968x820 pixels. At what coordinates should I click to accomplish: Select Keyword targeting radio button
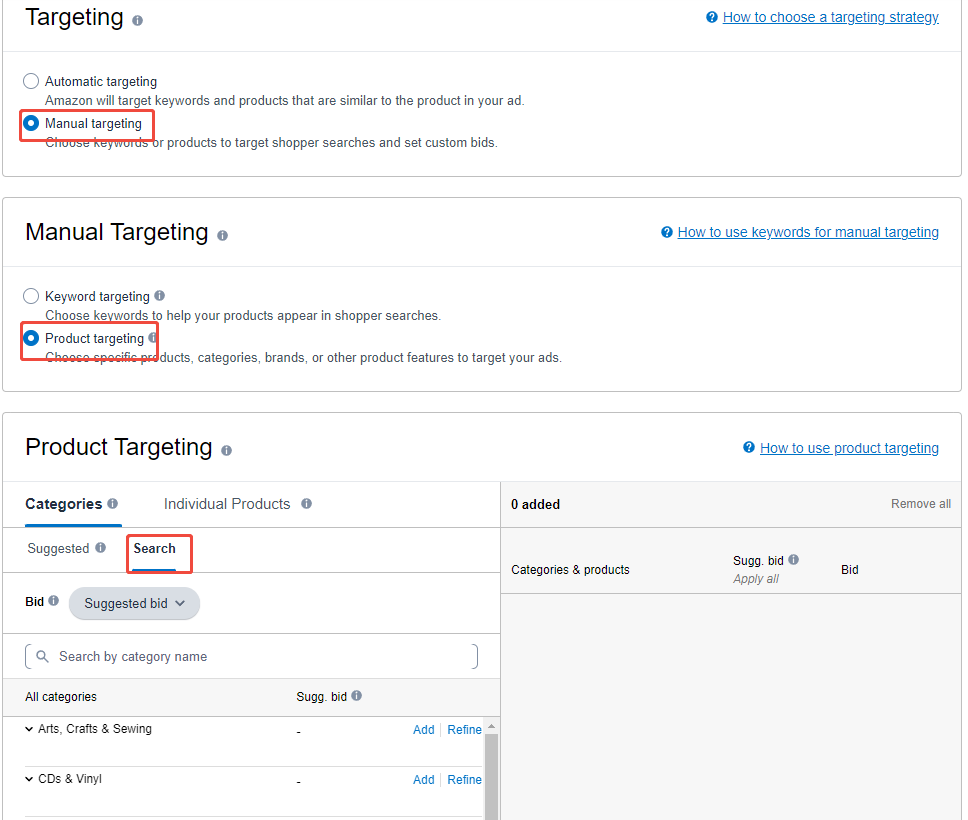[31, 296]
